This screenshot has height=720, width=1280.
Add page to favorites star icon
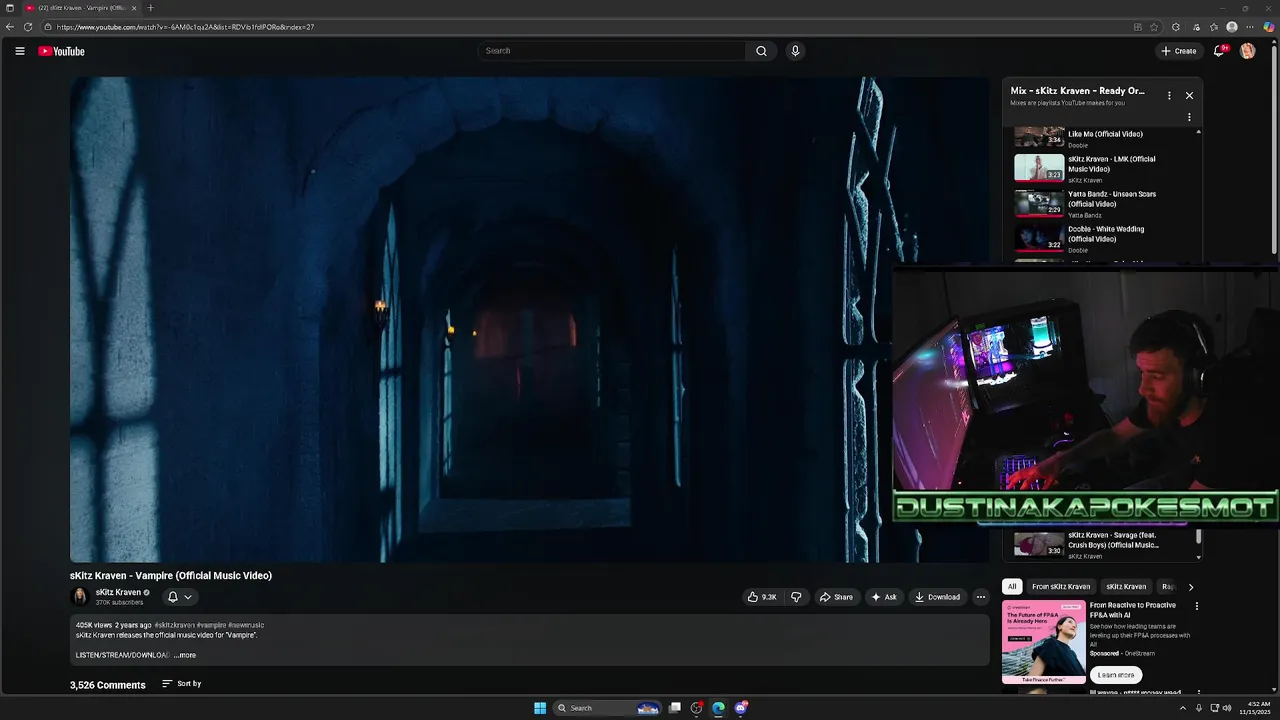pos(1154,27)
